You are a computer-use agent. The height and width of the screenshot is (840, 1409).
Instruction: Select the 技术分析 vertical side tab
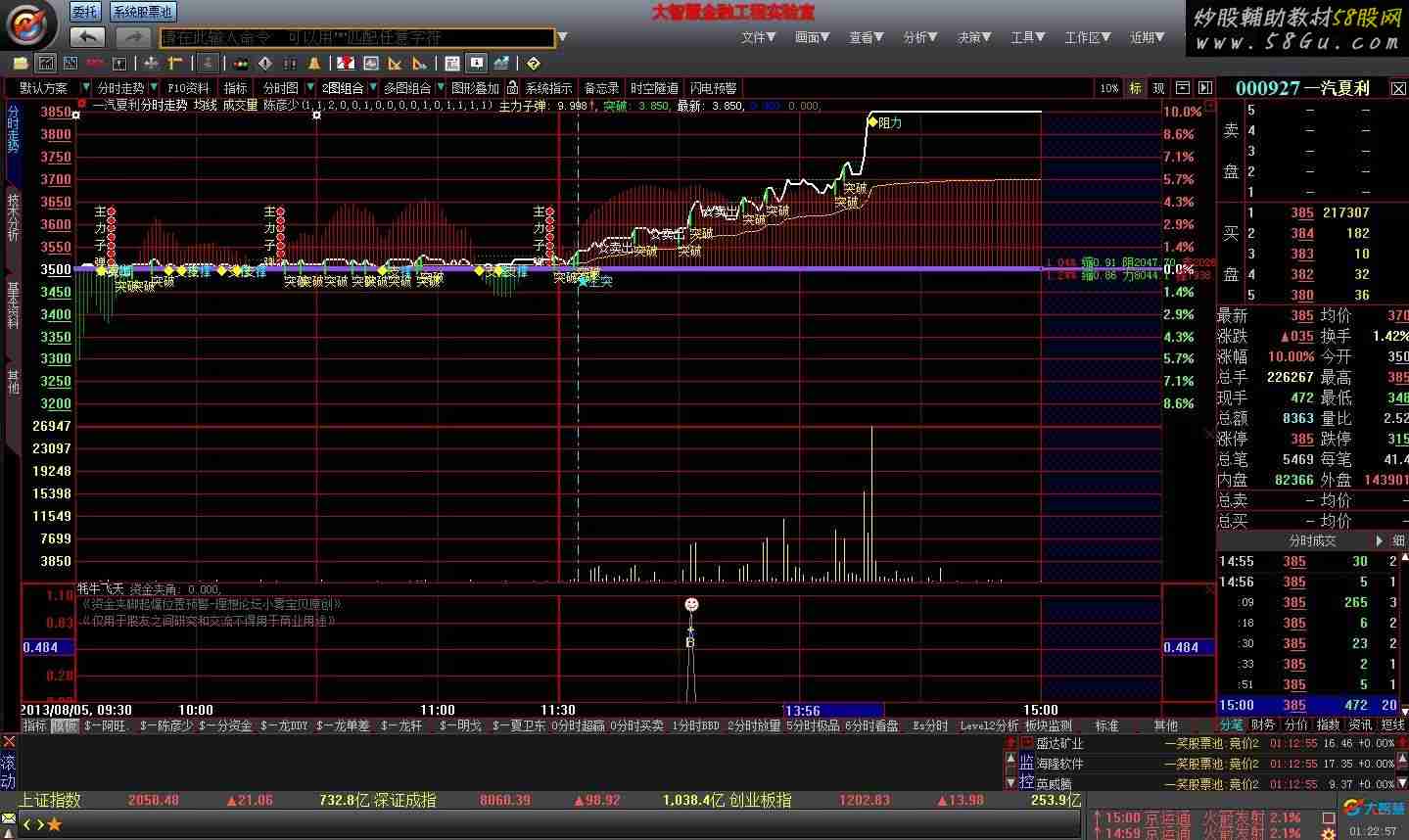13,215
